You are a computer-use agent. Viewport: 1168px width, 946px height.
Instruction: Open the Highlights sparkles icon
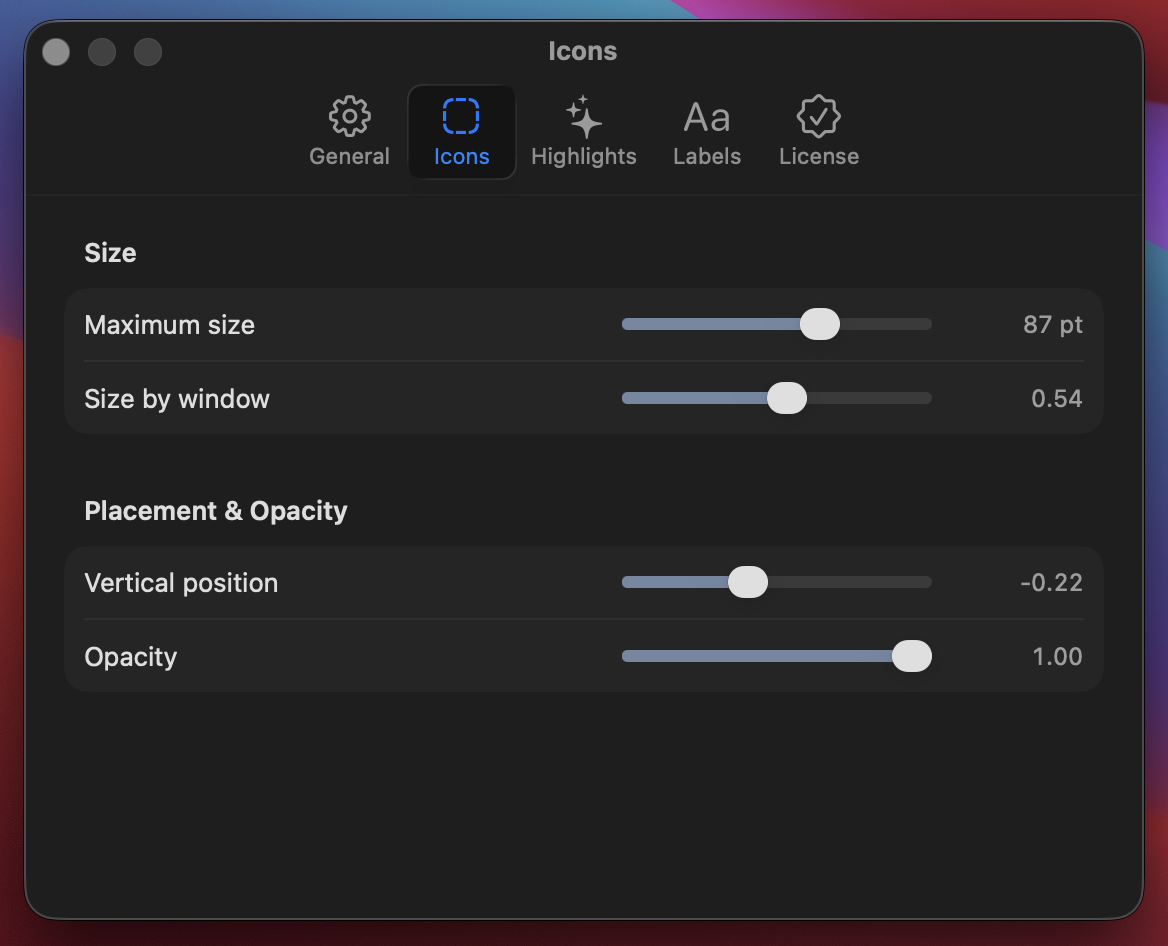583,116
